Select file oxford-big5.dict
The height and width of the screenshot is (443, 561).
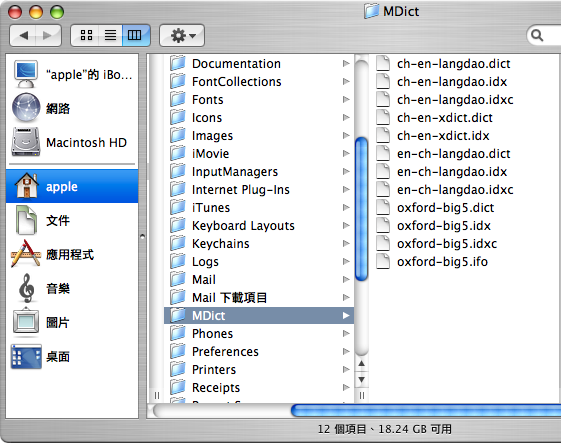point(435,208)
